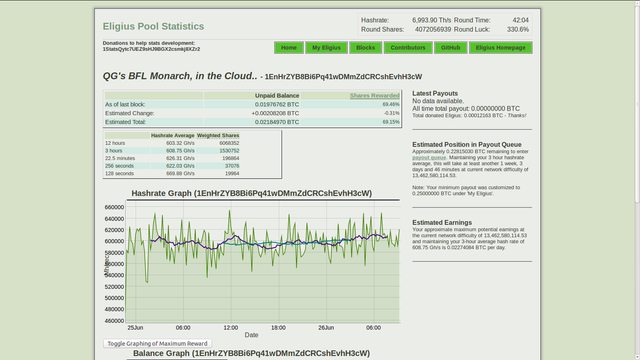Click the 3 hours hashrate 608.75 Gh/s
The width and height of the screenshot is (640, 360).
[180, 151]
